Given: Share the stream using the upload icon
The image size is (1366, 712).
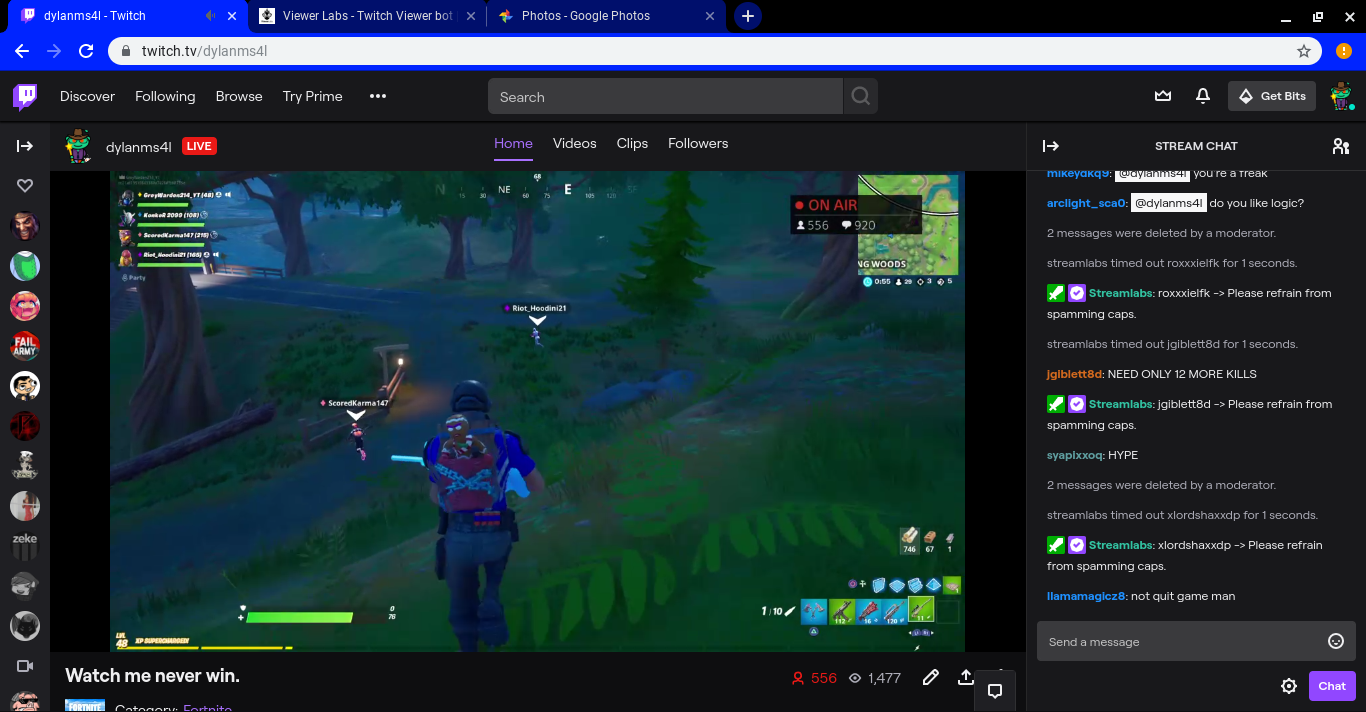Looking at the screenshot, I should click(965, 677).
